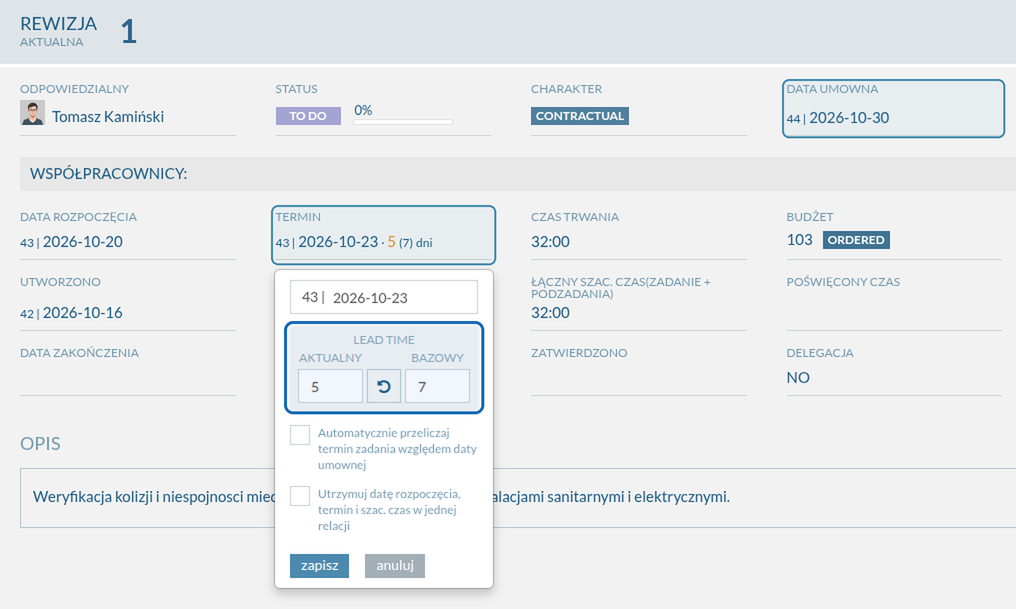Click the anuluj button

point(395,566)
